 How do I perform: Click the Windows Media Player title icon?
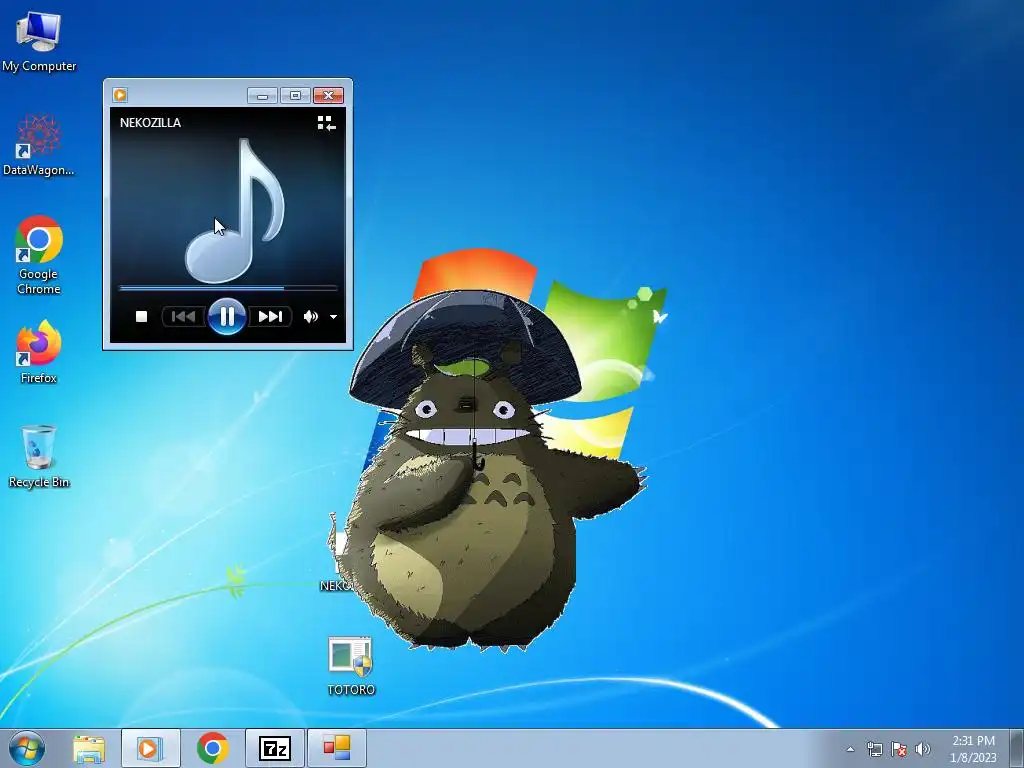coord(120,95)
